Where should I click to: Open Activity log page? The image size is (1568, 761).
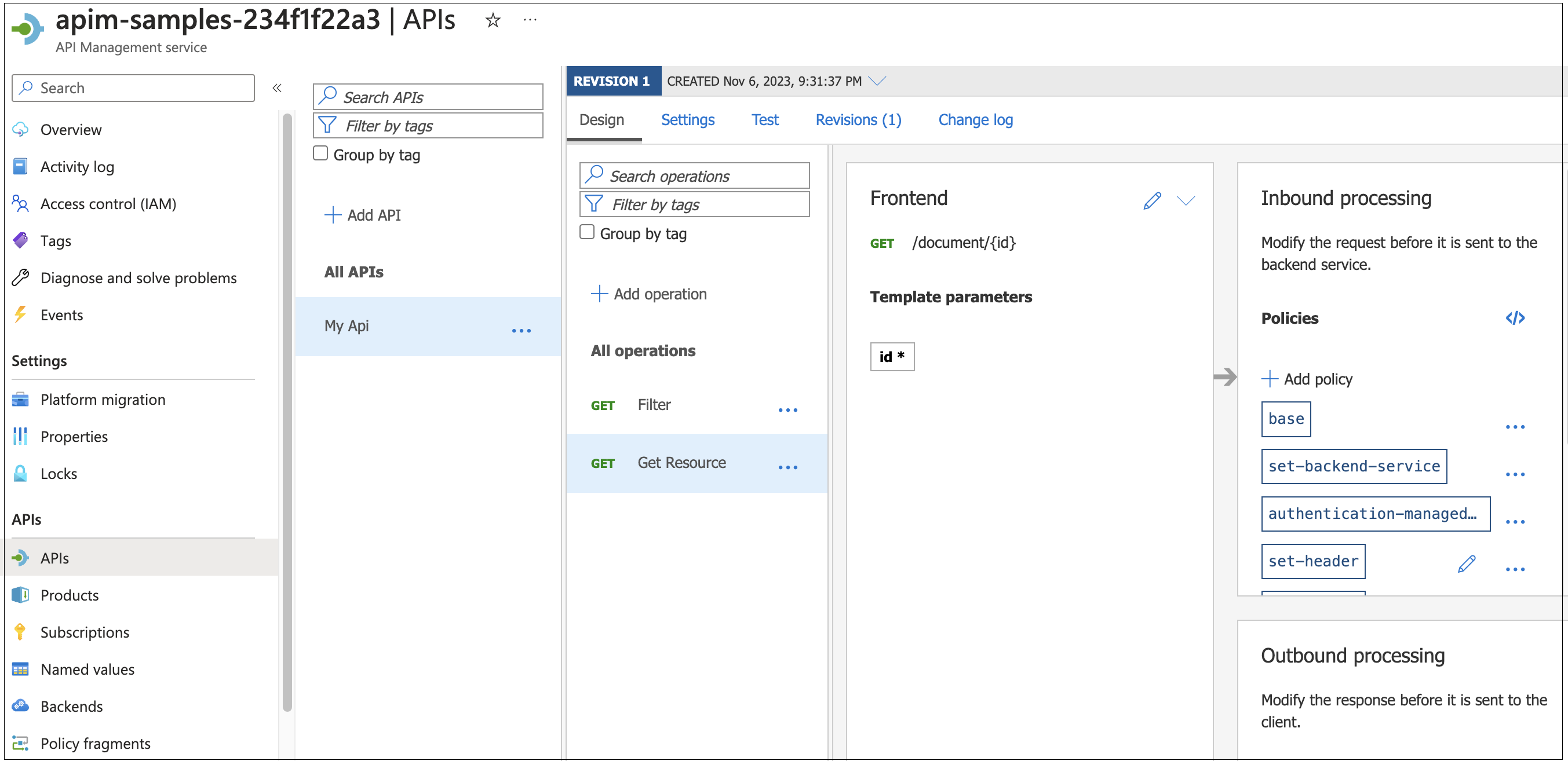pyautogui.click(x=76, y=167)
